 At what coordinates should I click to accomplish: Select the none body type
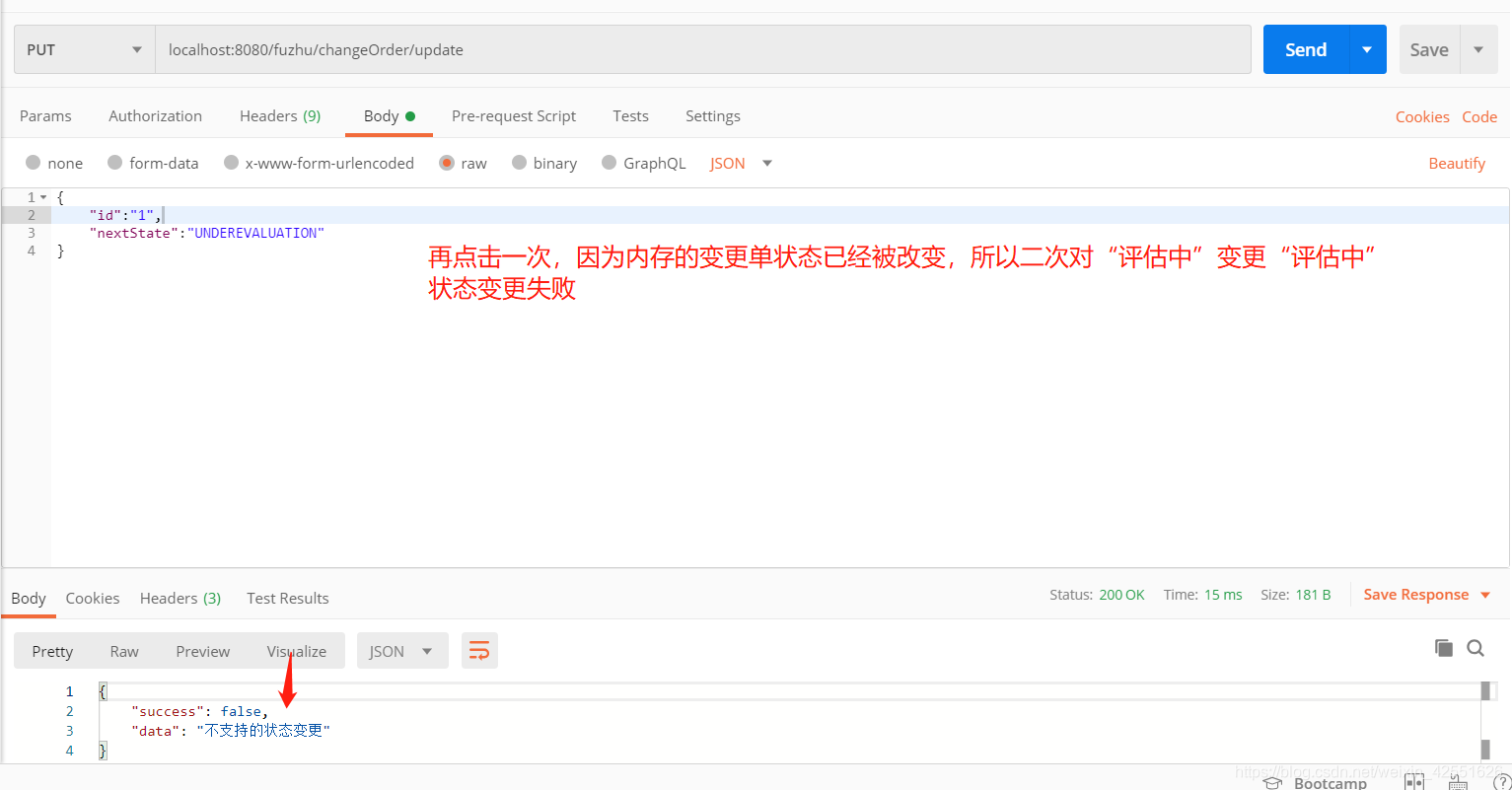point(54,163)
